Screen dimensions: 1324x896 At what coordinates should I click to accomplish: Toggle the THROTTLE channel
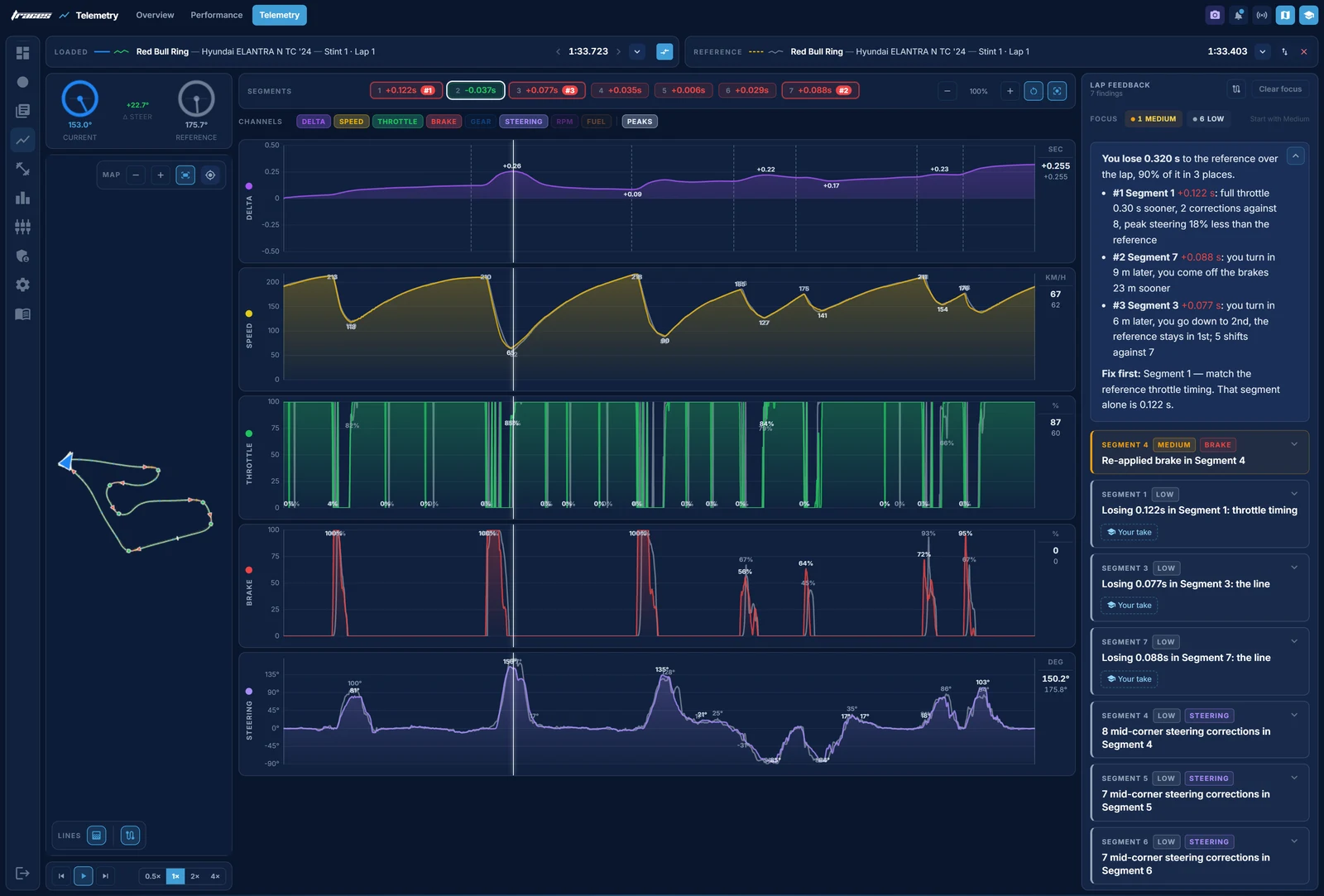click(397, 122)
